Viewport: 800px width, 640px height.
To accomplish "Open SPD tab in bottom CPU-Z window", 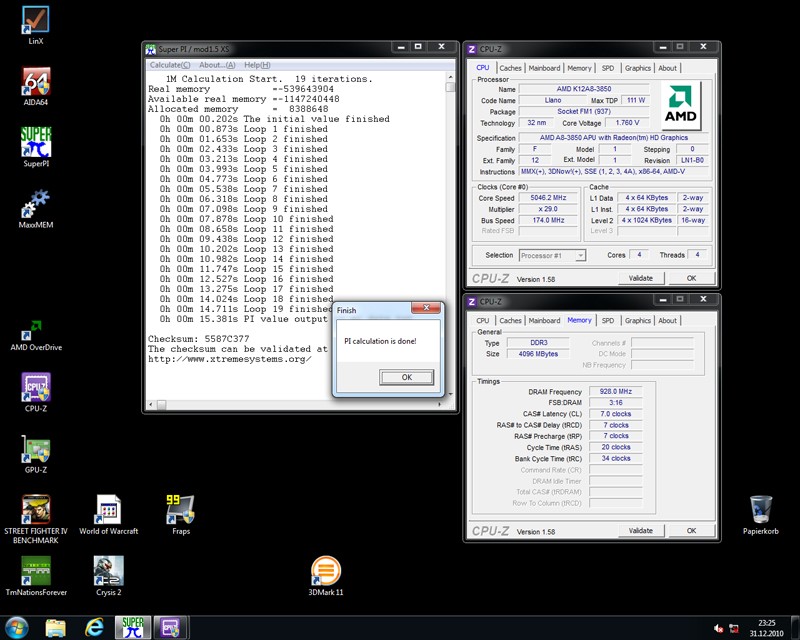I will [x=608, y=321].
